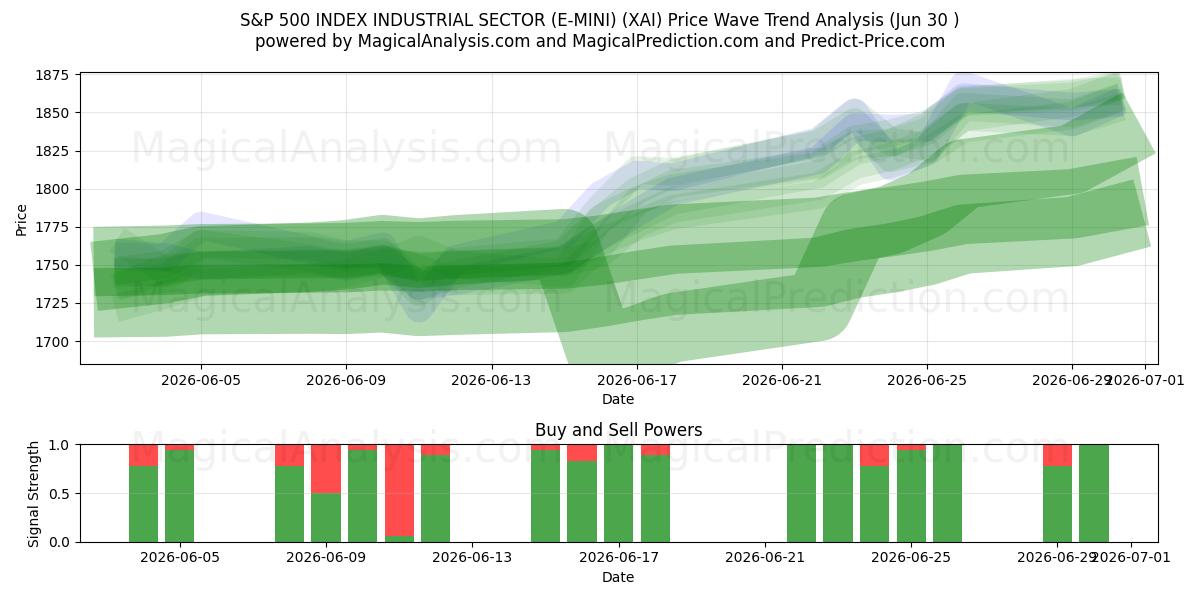Select red half of the 2026-06-09 signal bar
The width and height of the screenshot is (1200, 600).
[326, 469]
